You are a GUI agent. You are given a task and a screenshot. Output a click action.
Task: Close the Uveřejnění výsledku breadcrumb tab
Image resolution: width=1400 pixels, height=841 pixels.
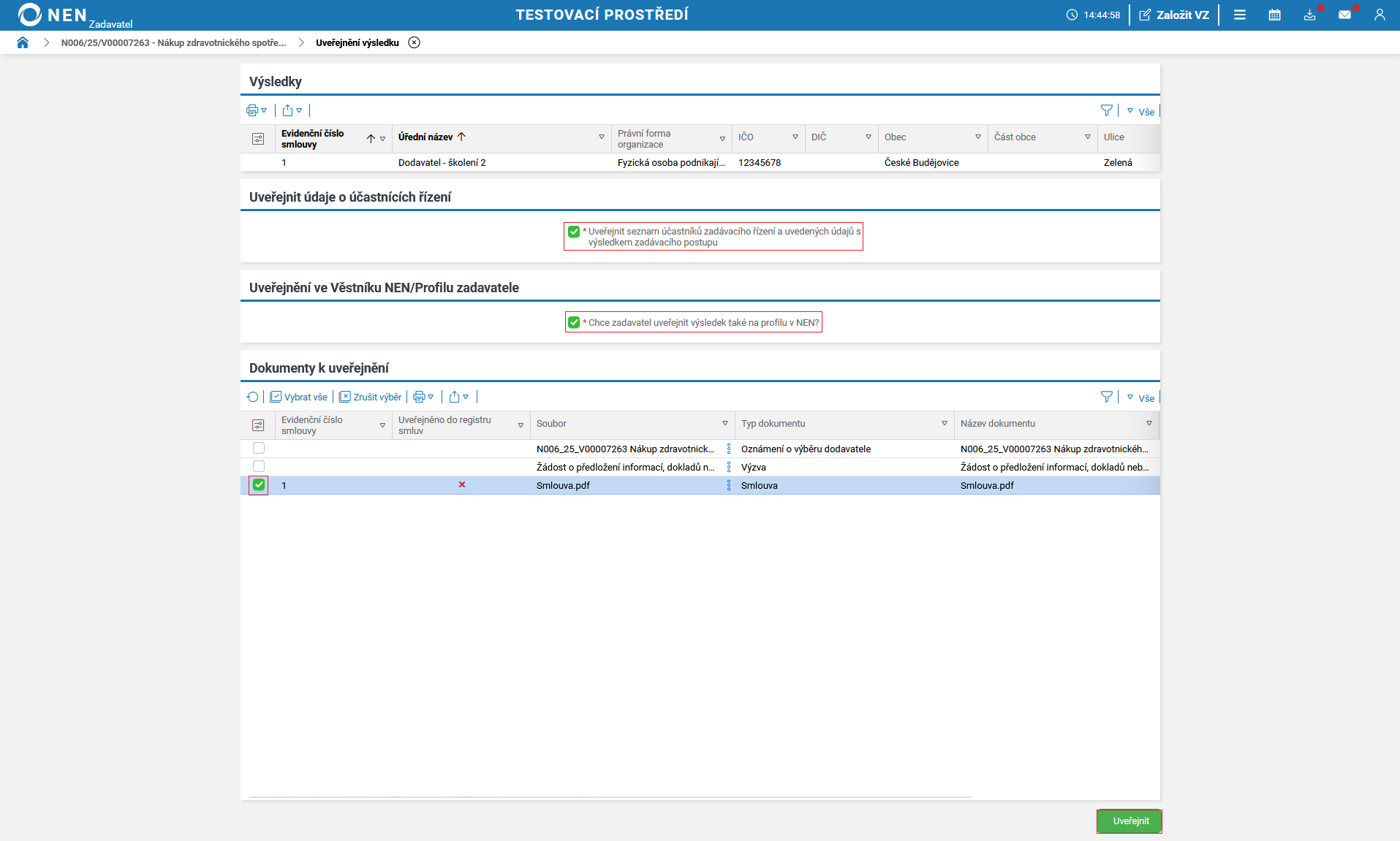415,42
